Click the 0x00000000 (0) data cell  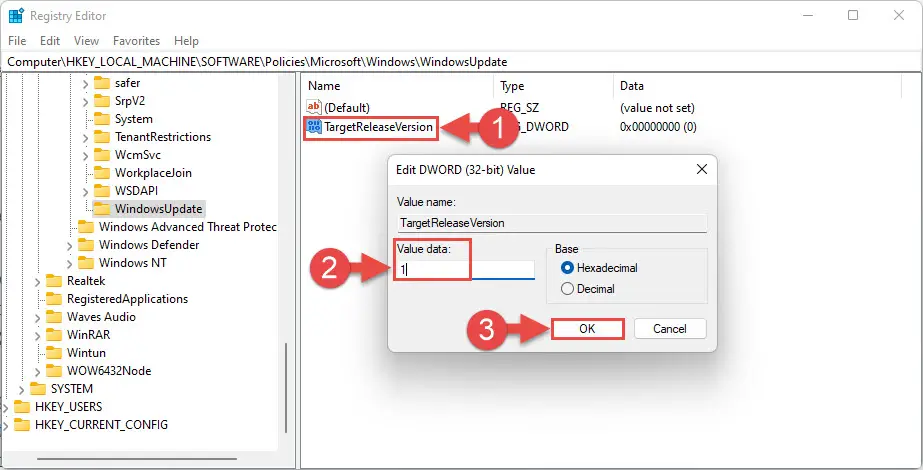pyautogui.click(x=658, y=127)
